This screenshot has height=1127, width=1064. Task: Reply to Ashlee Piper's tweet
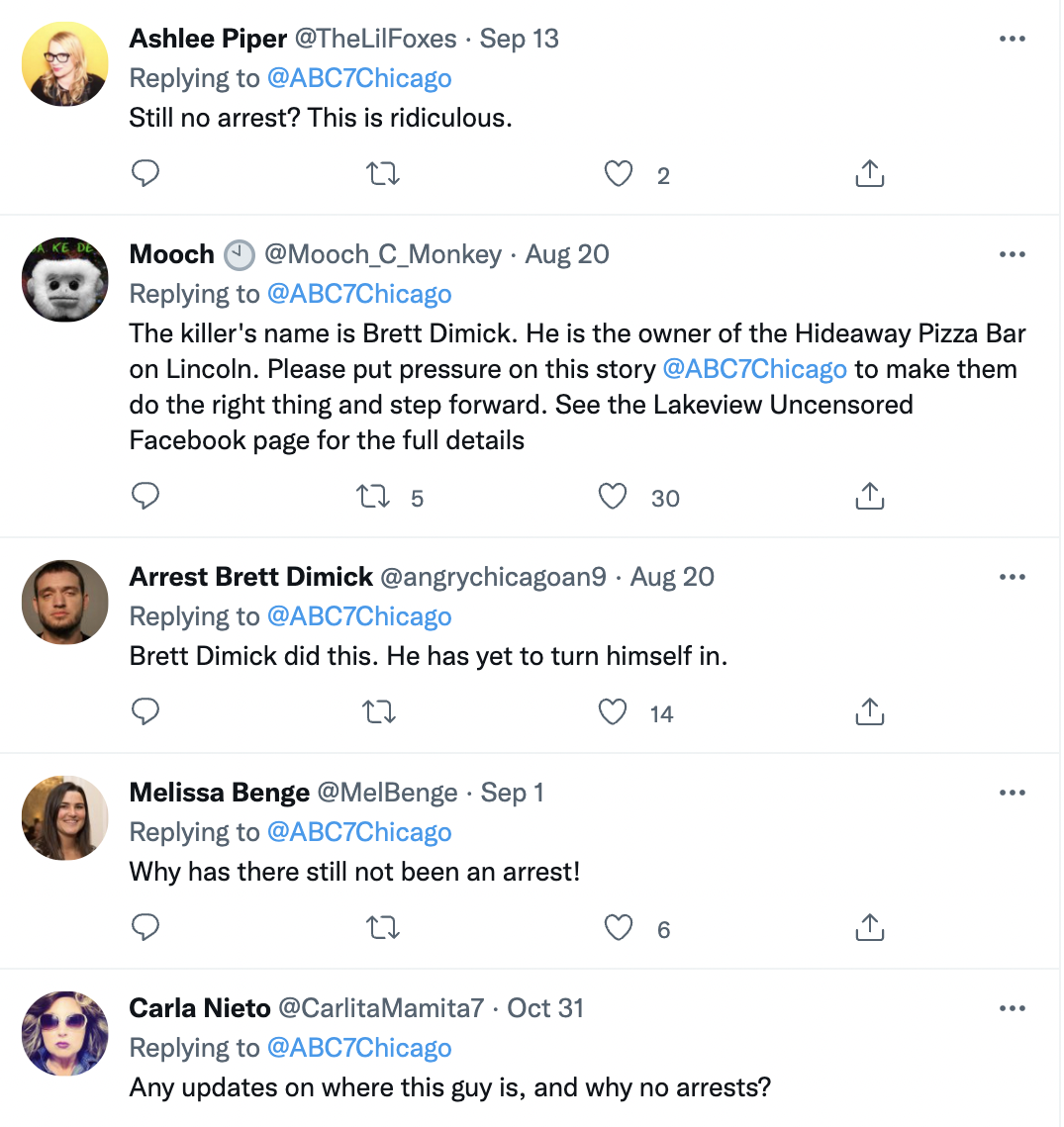(145, 174)
